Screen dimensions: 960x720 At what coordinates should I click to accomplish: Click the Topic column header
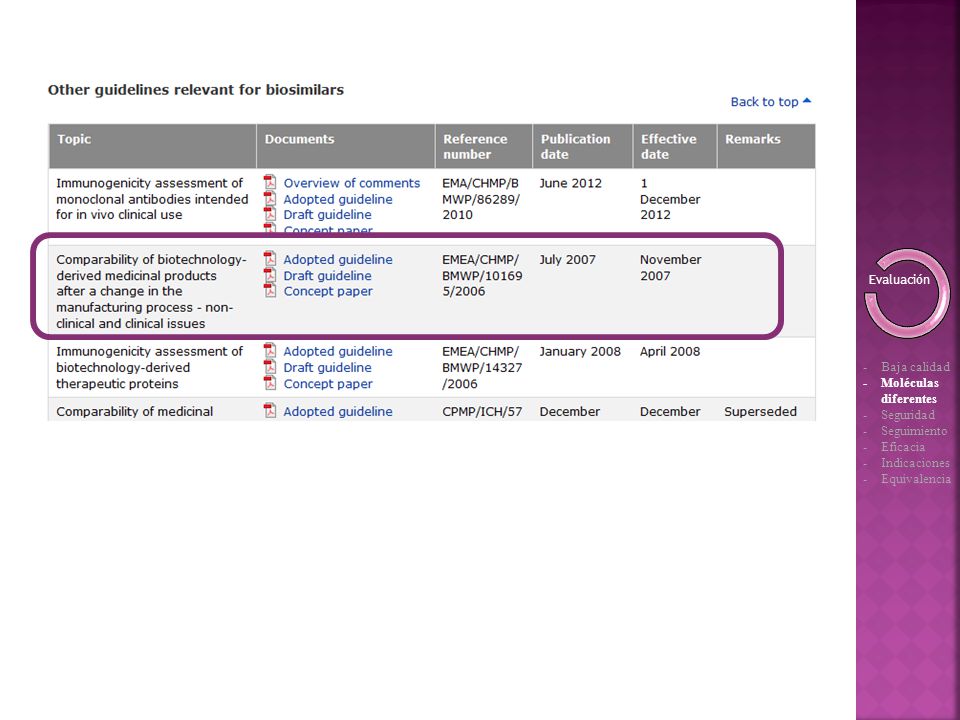[x=152, y=146]
